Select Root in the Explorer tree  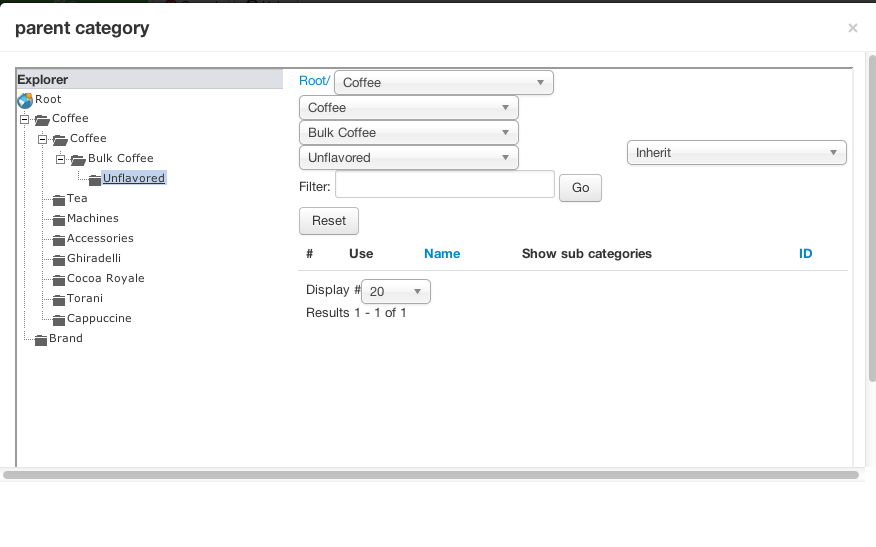48,99
